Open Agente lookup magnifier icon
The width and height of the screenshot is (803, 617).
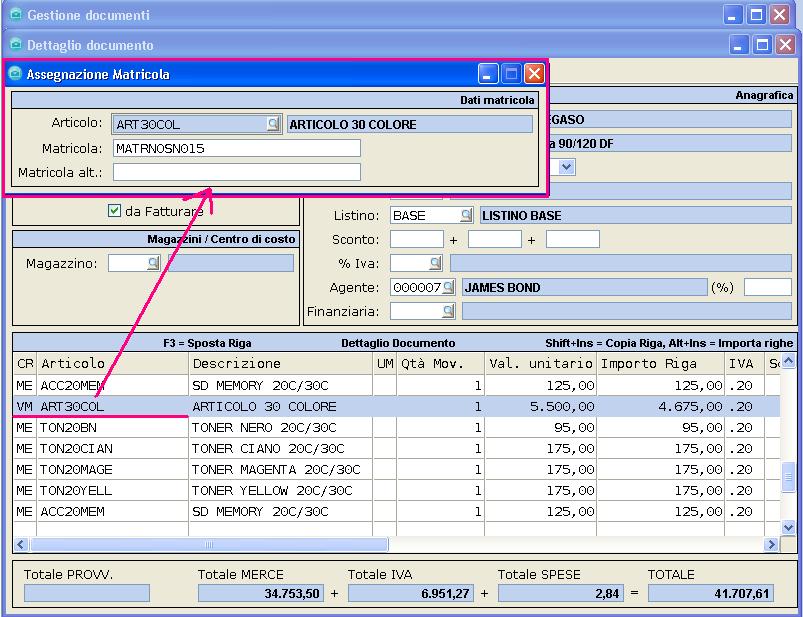pyautogui.click(x=448, y=287)
